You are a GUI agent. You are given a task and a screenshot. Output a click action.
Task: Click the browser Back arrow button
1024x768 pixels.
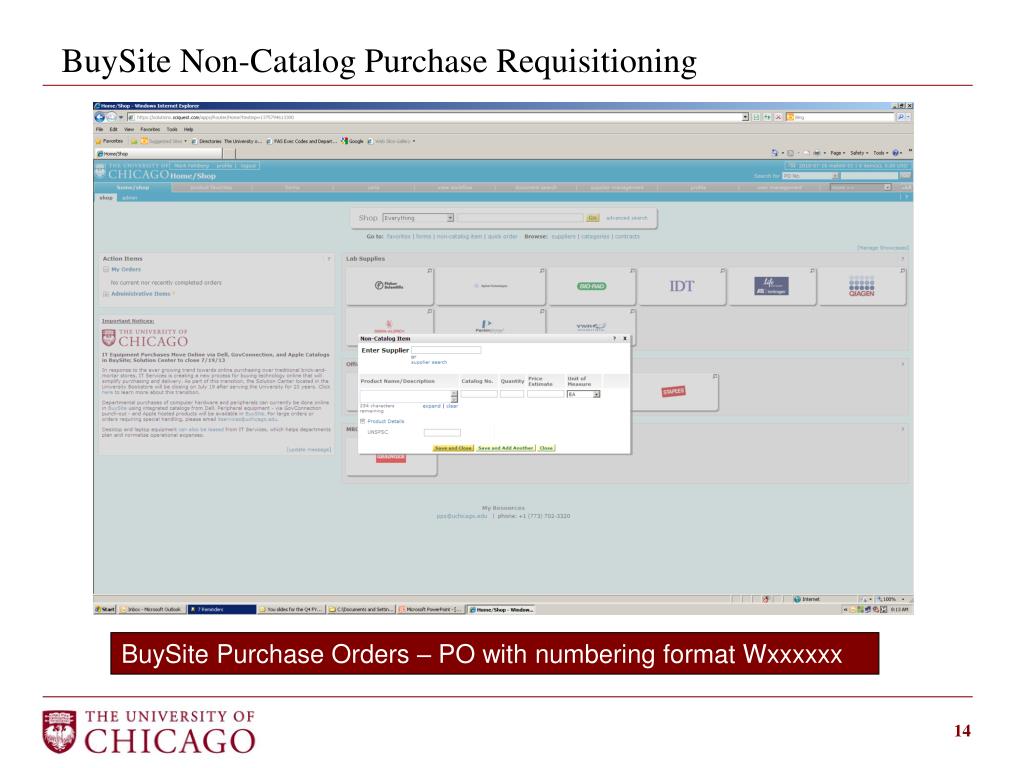pos(100,117)
